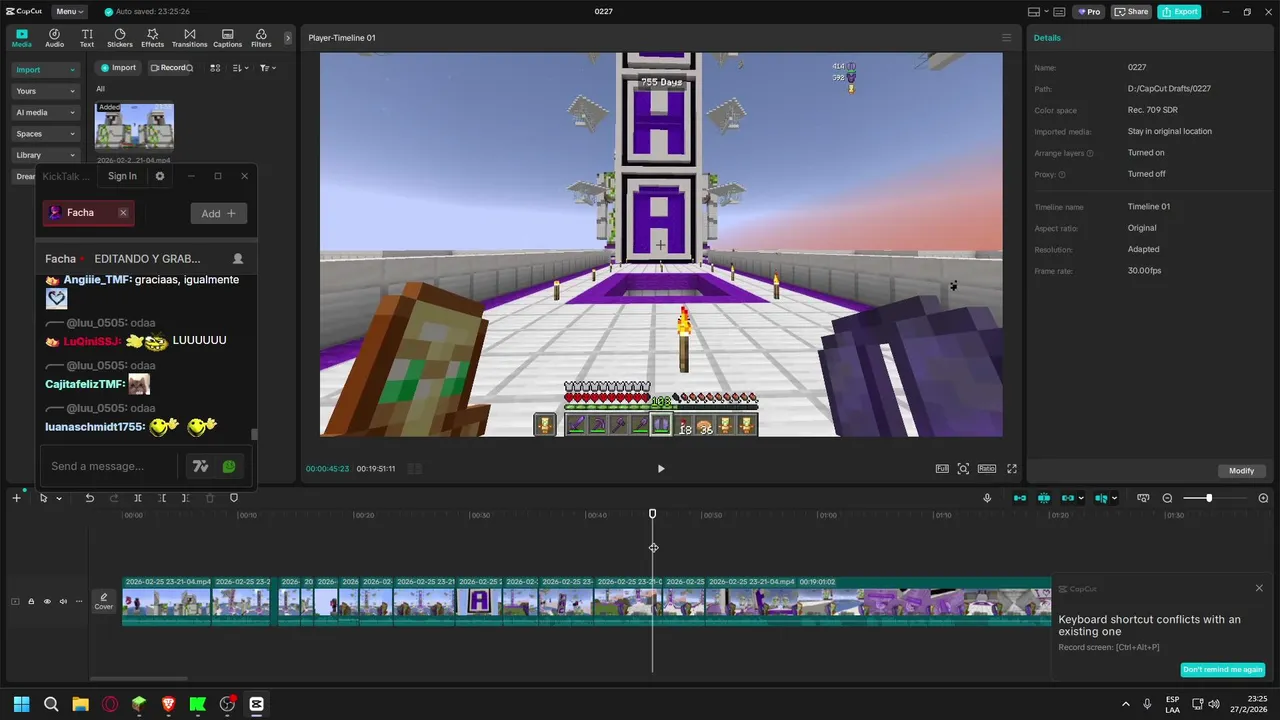Click the shield marker icon in timeline toolbar

click(234, 498)
